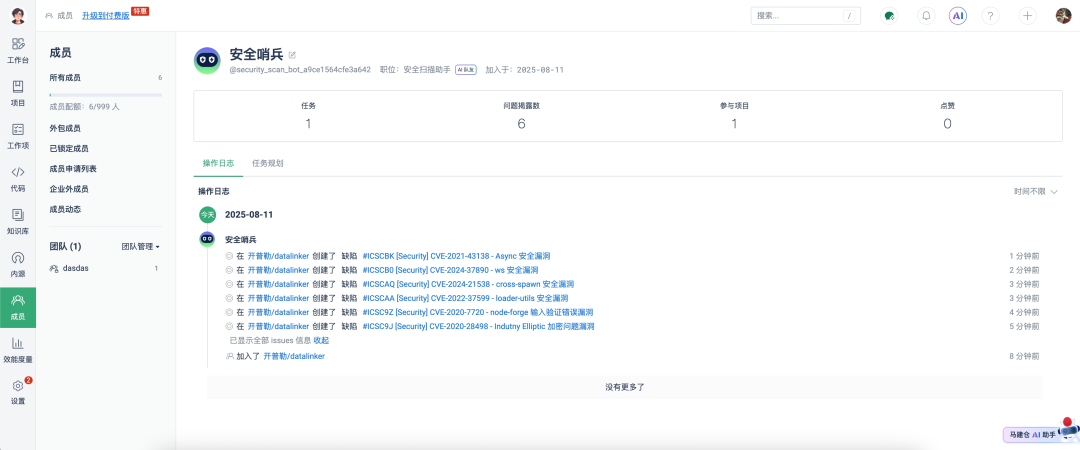Screen dimensions: 1080x450
Task: Open the notifications bell icon
Action: click(x=926, y=16)
